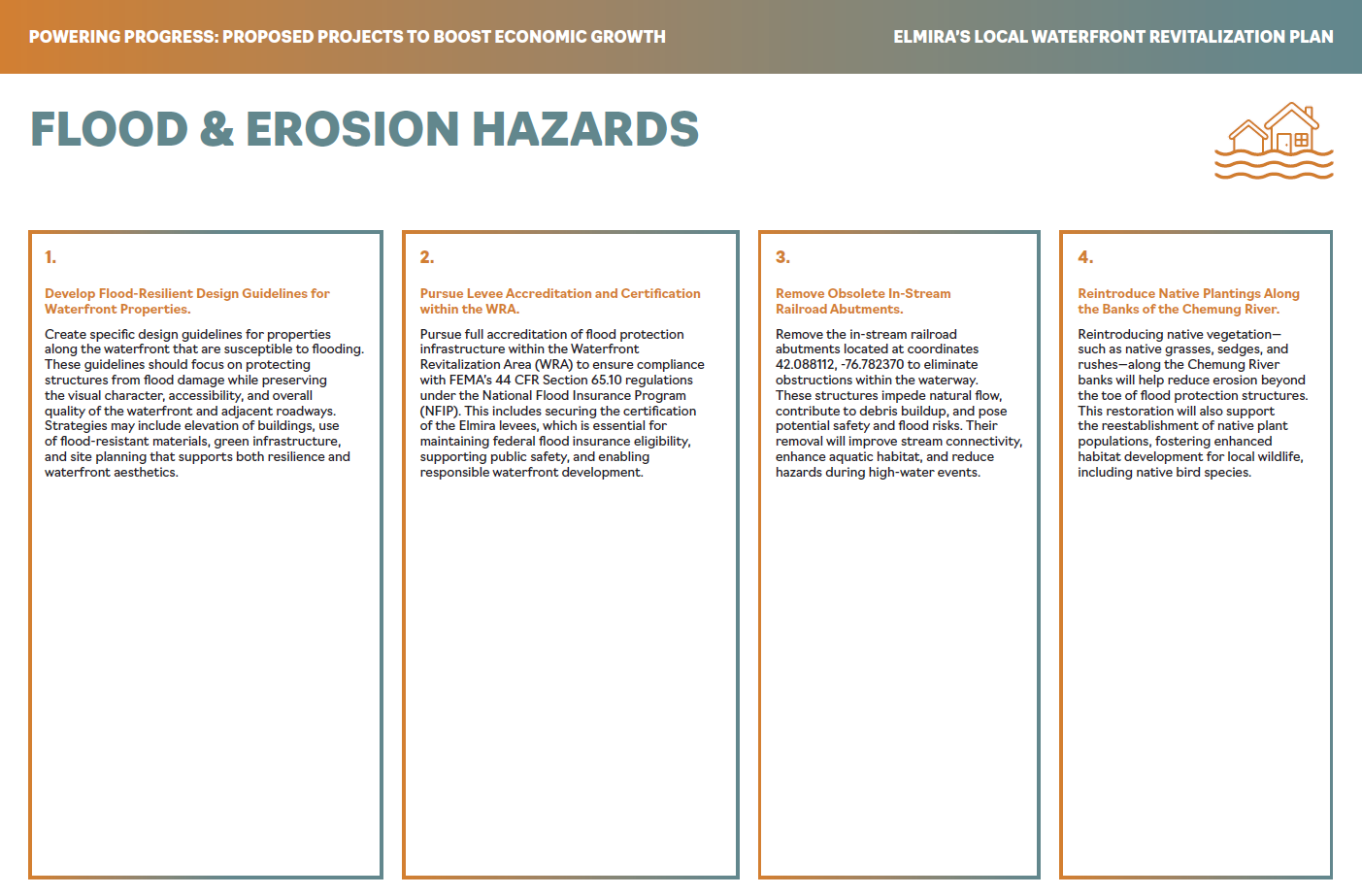
Task: Select card number 1 label
Action: pos(48,258)
